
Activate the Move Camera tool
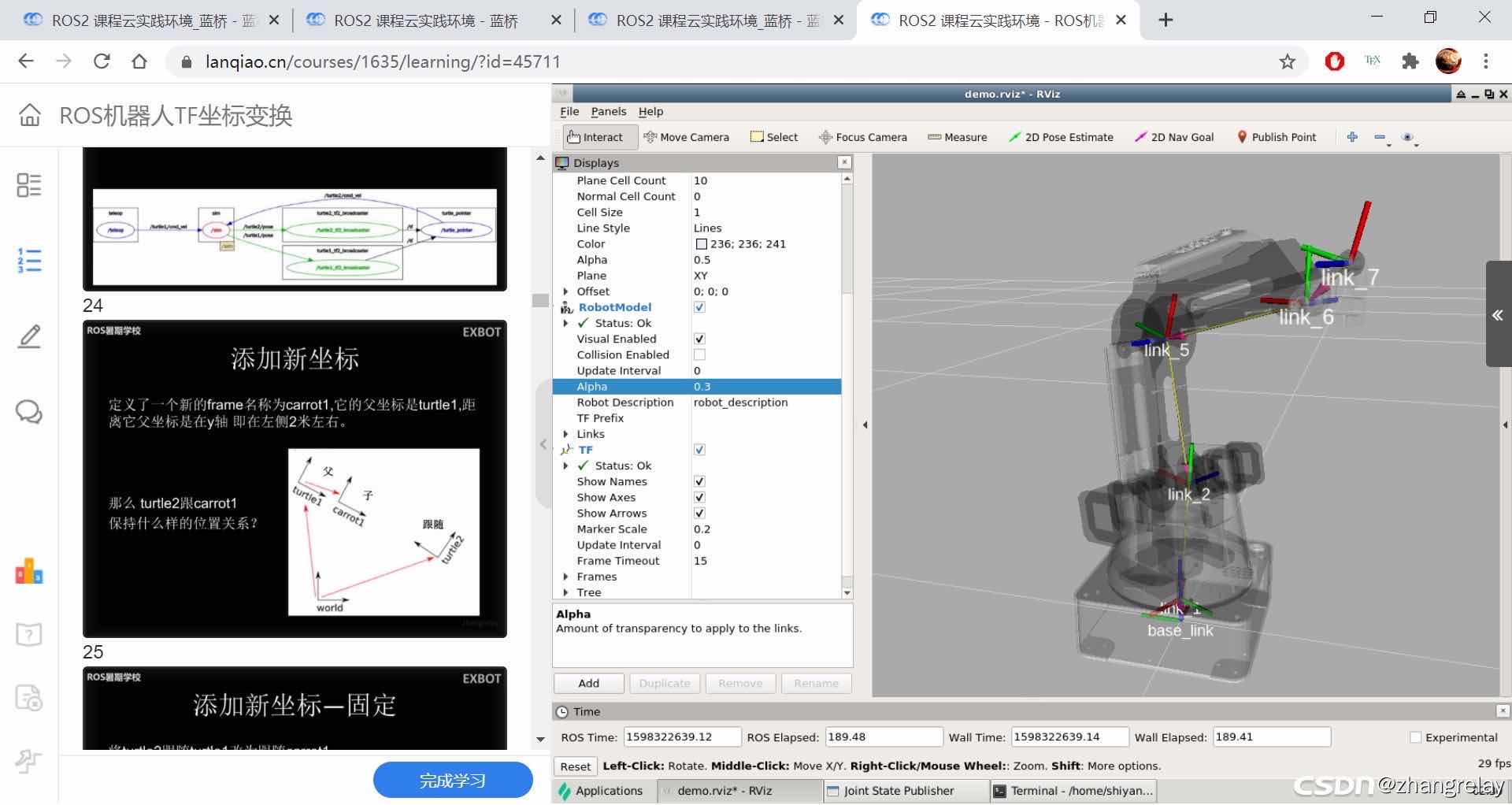pos(686,137)
